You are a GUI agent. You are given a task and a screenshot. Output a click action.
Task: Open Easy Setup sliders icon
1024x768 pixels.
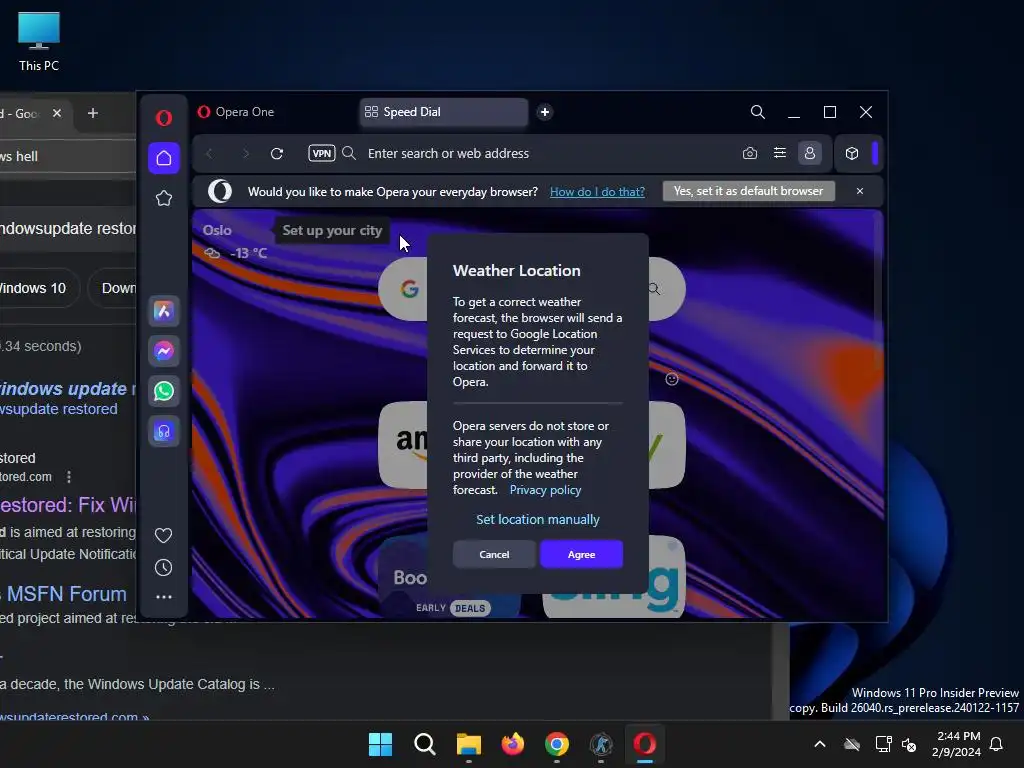(x=780, y=153)
